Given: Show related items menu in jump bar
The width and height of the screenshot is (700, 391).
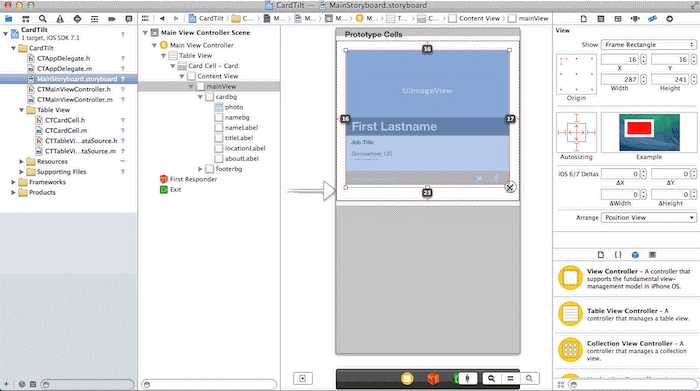Looking at the screenshot, I should pos(145,18).
